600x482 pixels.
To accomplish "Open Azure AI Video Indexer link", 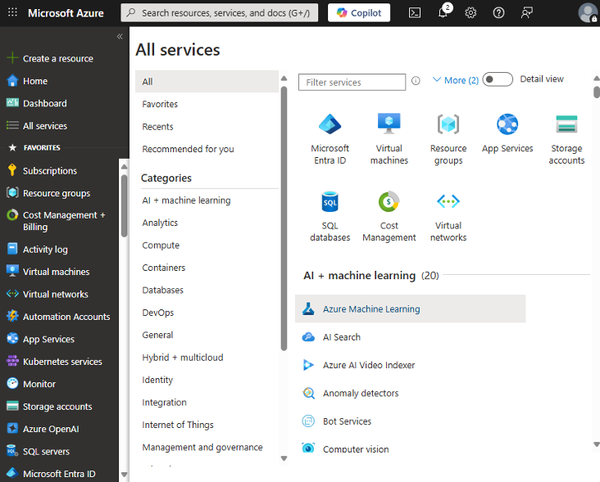I will pos(368,365).
